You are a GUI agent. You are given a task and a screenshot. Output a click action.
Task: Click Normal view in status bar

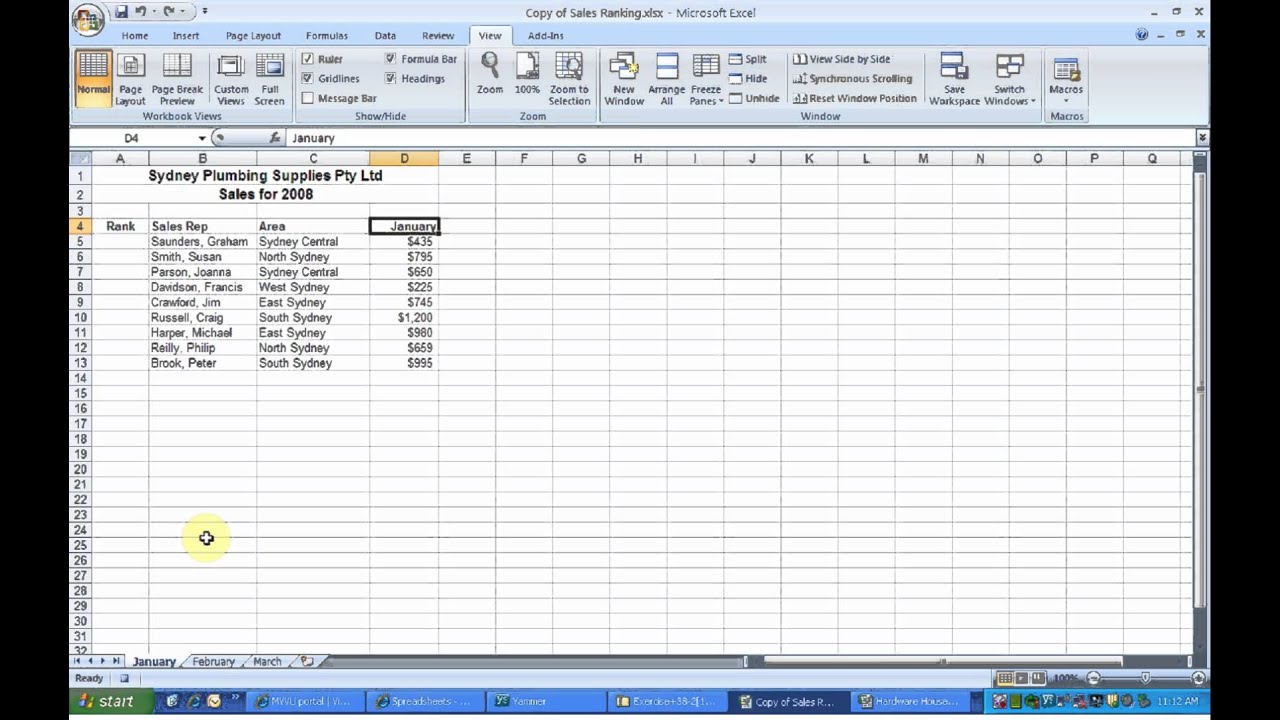[x=1006, y=678]
